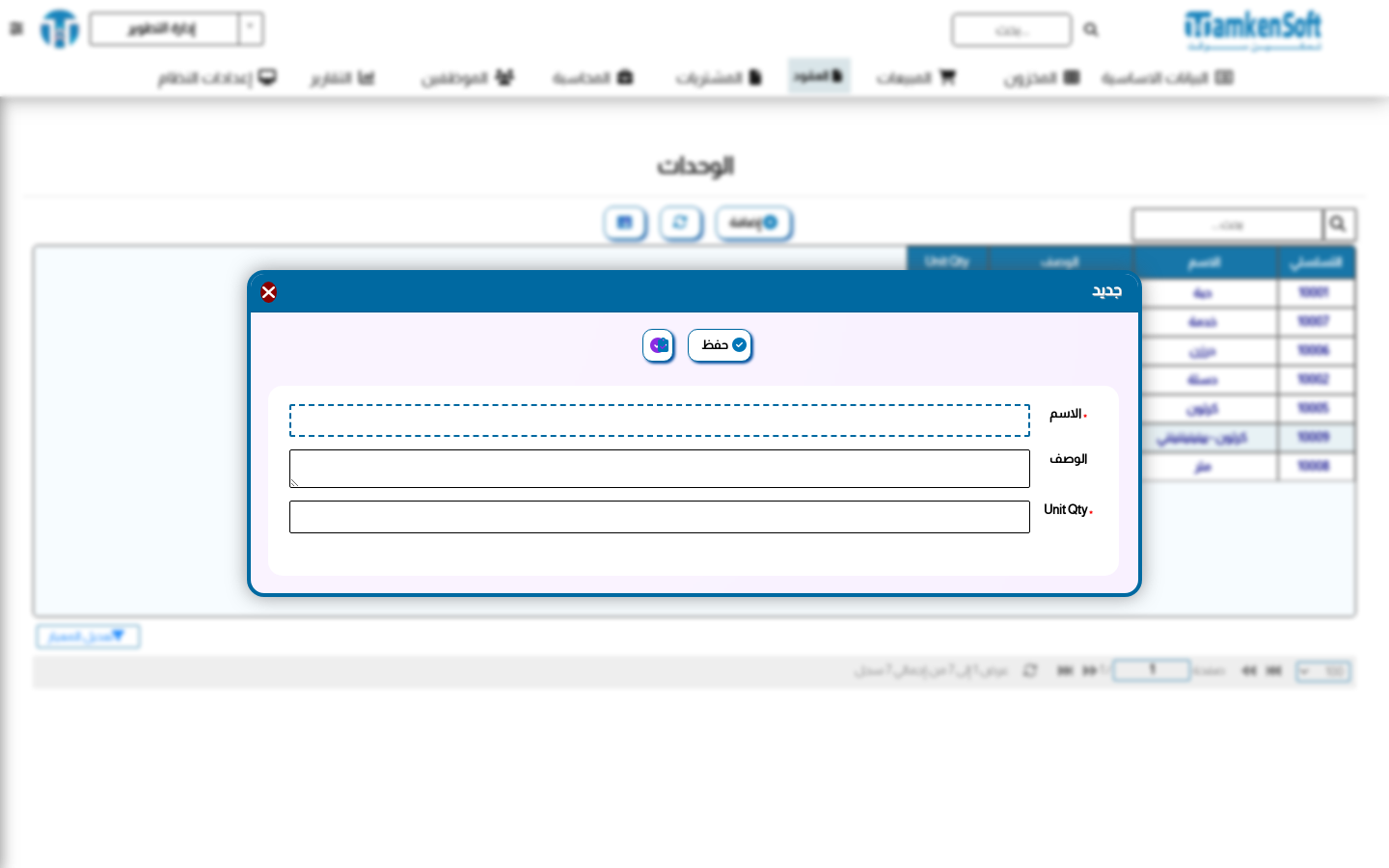Viewport: 1389px width, 868px height.
Task: Click the pager refresh icon
Action: pyautogui.click(x=1030, y=670)
